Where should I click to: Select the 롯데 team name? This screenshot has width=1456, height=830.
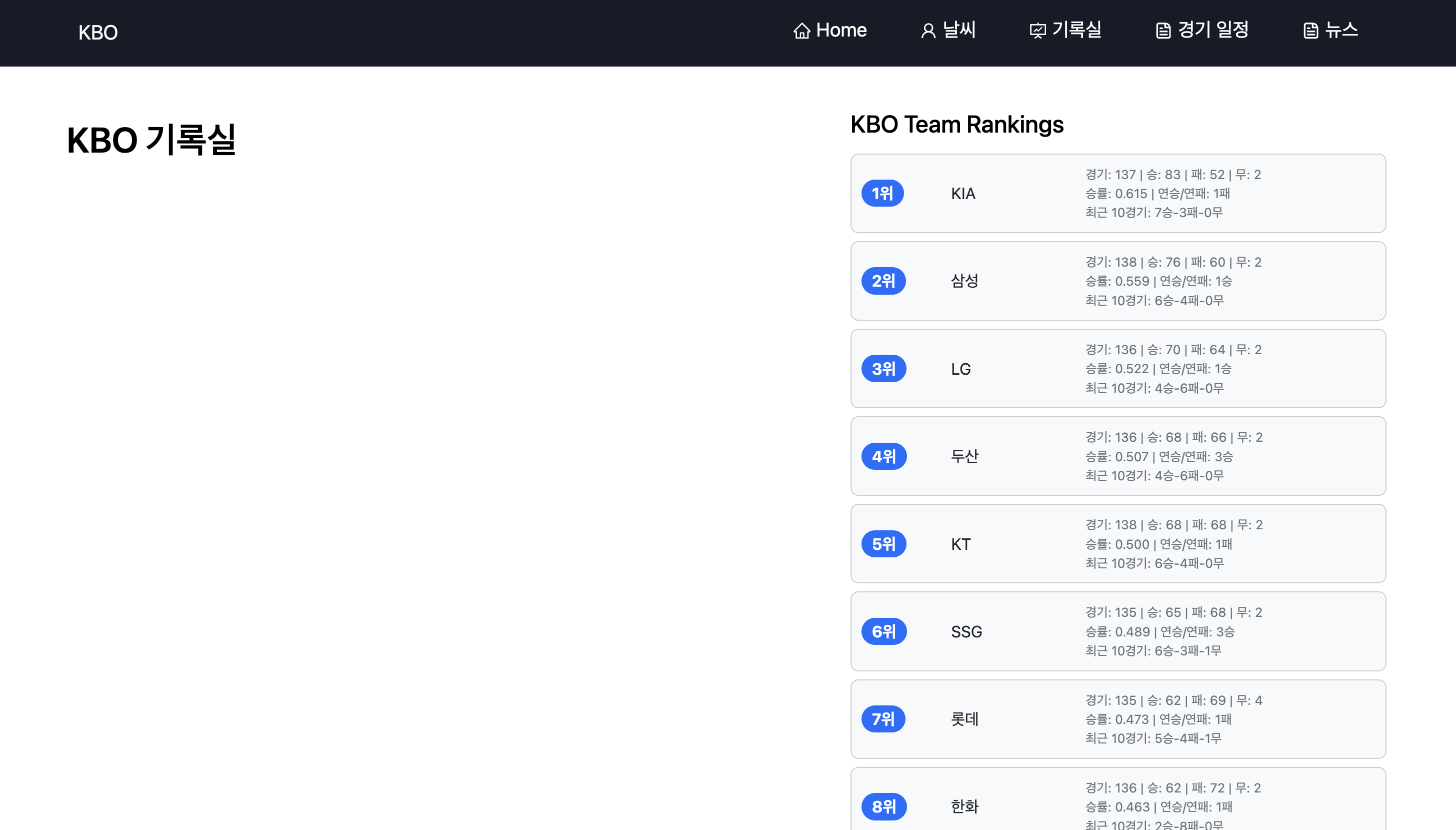[x=964, y=719]
